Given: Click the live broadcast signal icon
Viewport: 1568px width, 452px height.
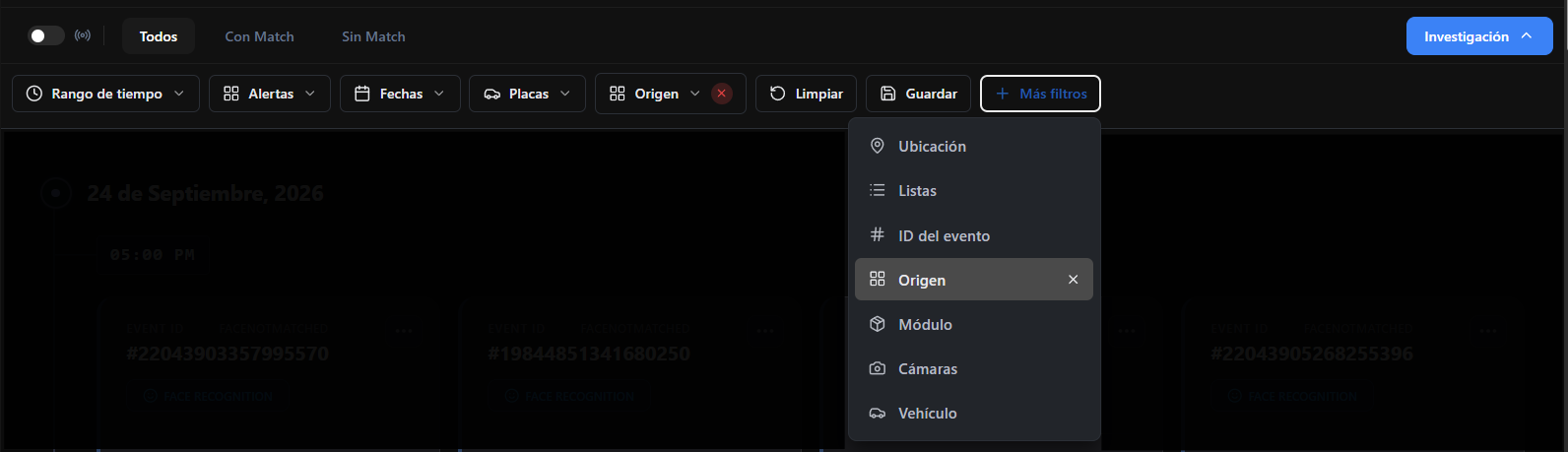Looking at the screenshot, I should coord(83,36).
